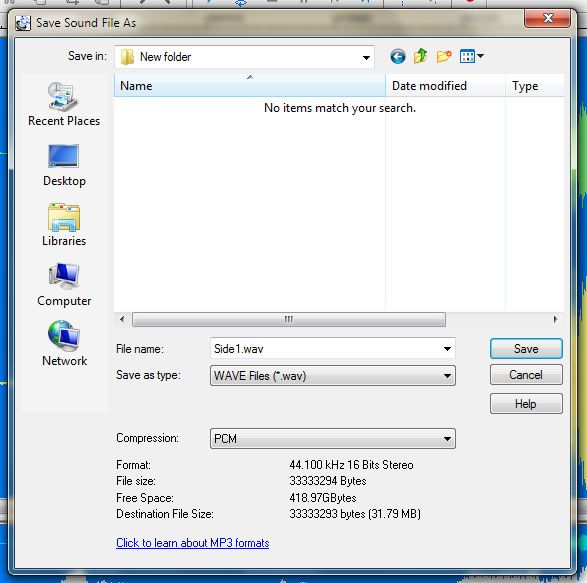Jump to Desktop location

tap(64, 165)
